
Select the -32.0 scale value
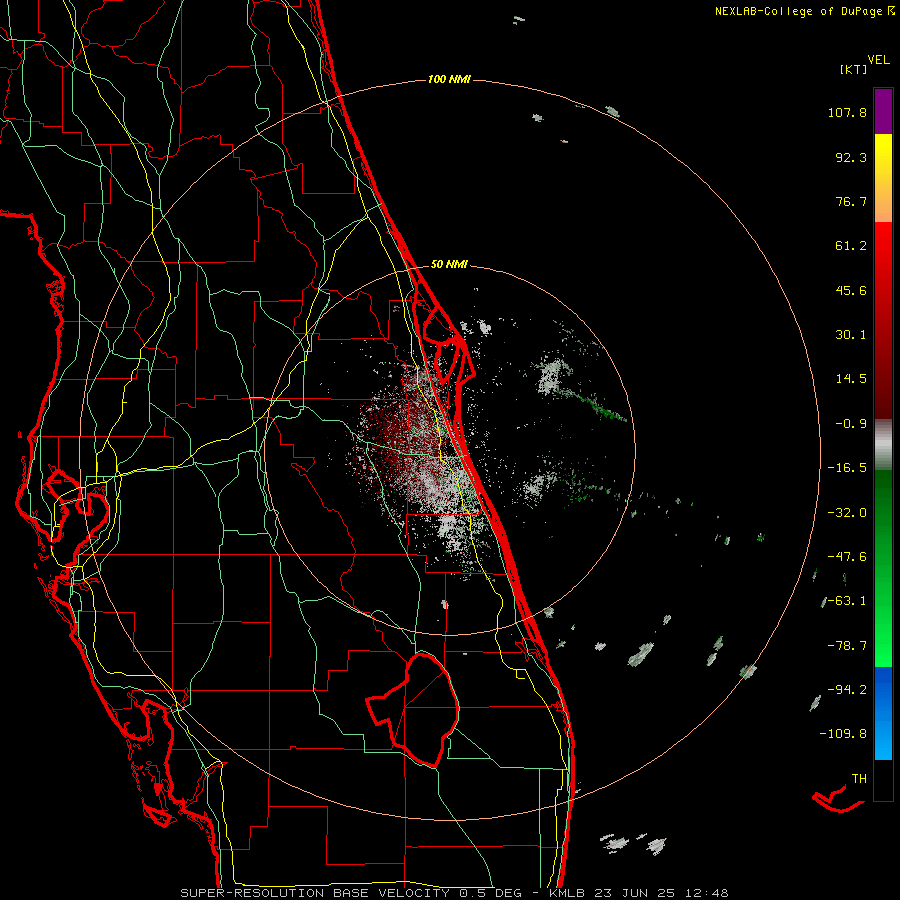tap(847, 513)
